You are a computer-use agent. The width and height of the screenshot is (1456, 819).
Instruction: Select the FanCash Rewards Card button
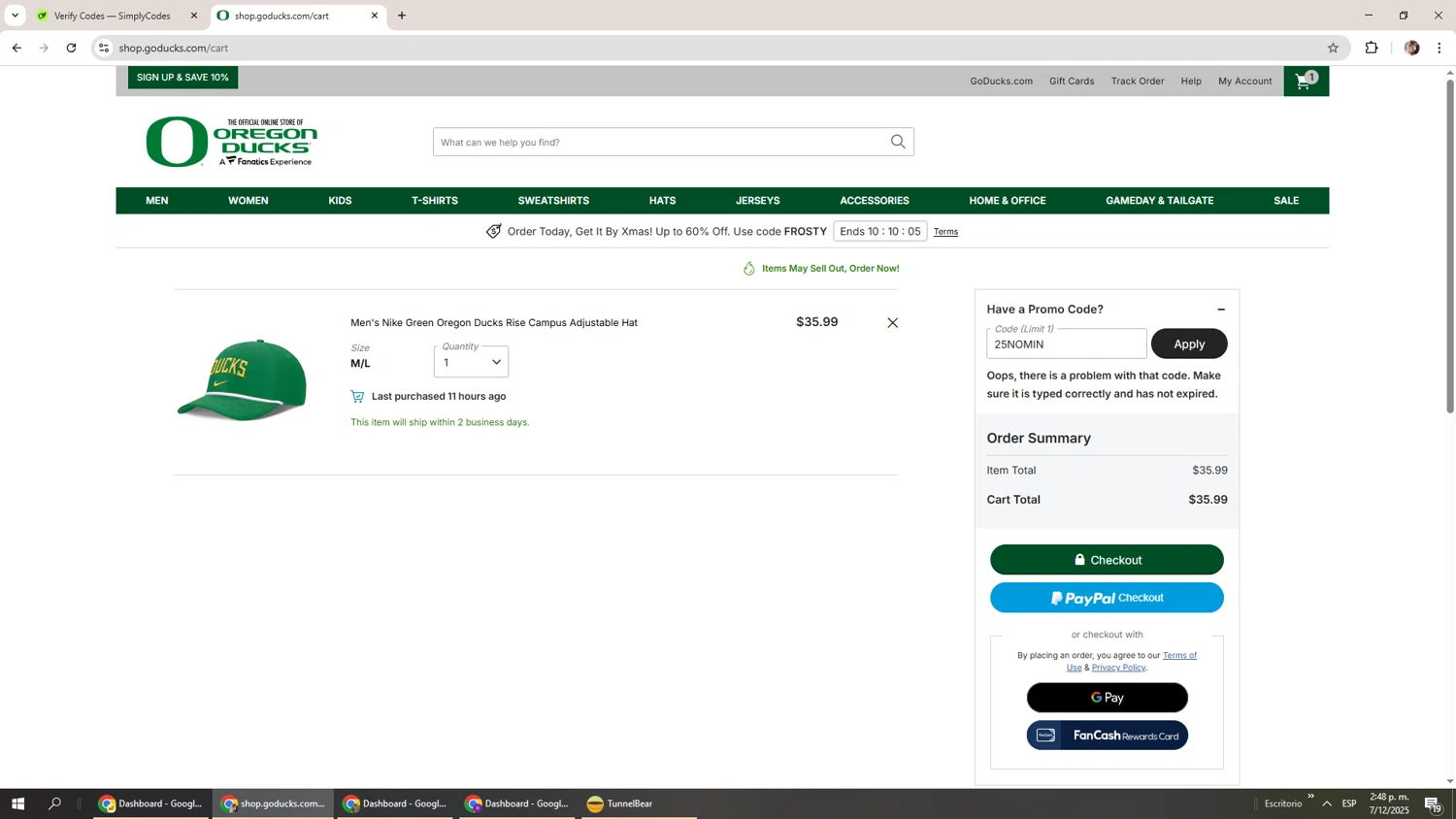click(1107, 736)
